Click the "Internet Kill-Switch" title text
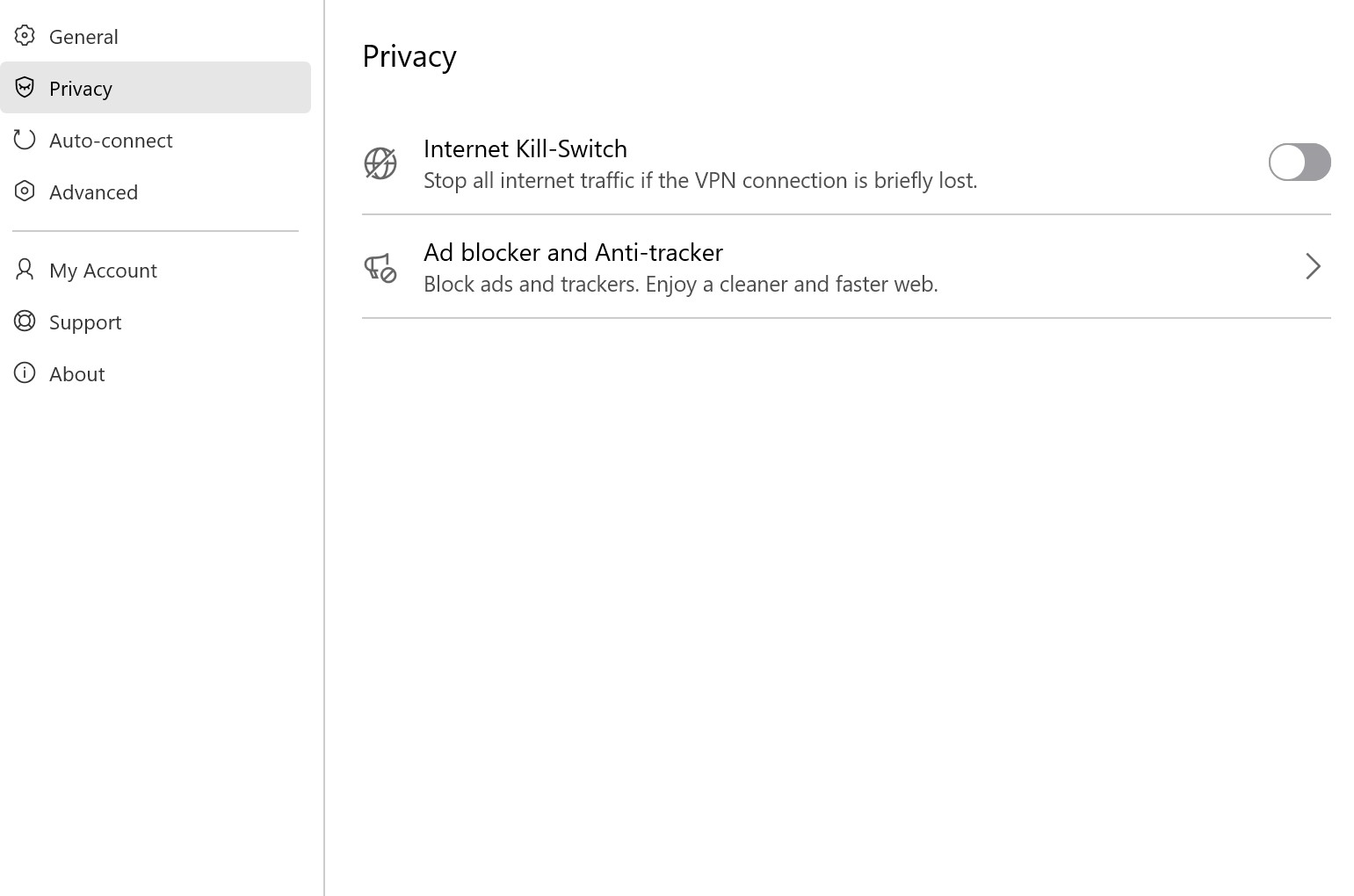Screen dimensions: 1354x896 [525, 148]
